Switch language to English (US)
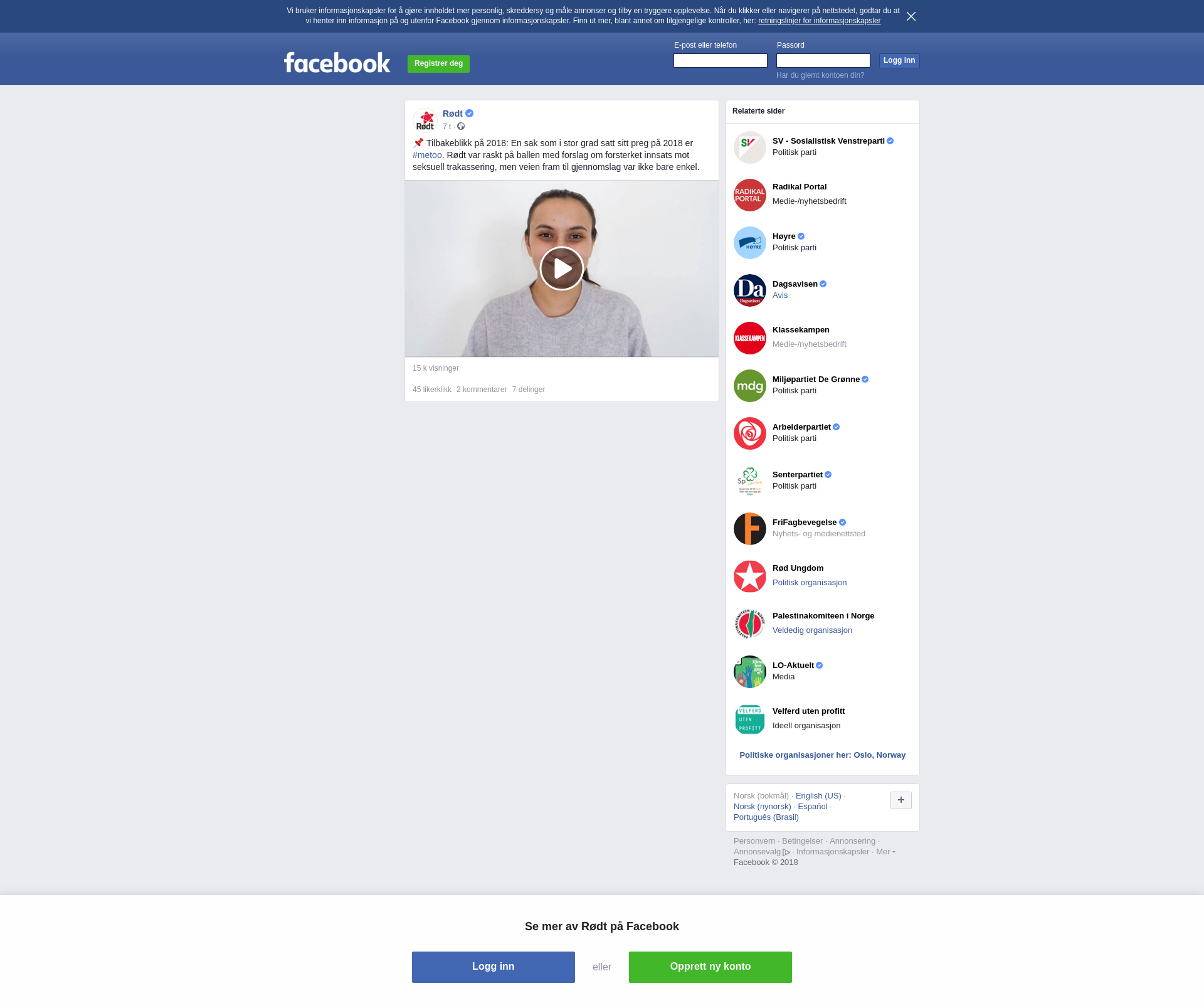This screenshot has height=1008, width=1204. 818,796
